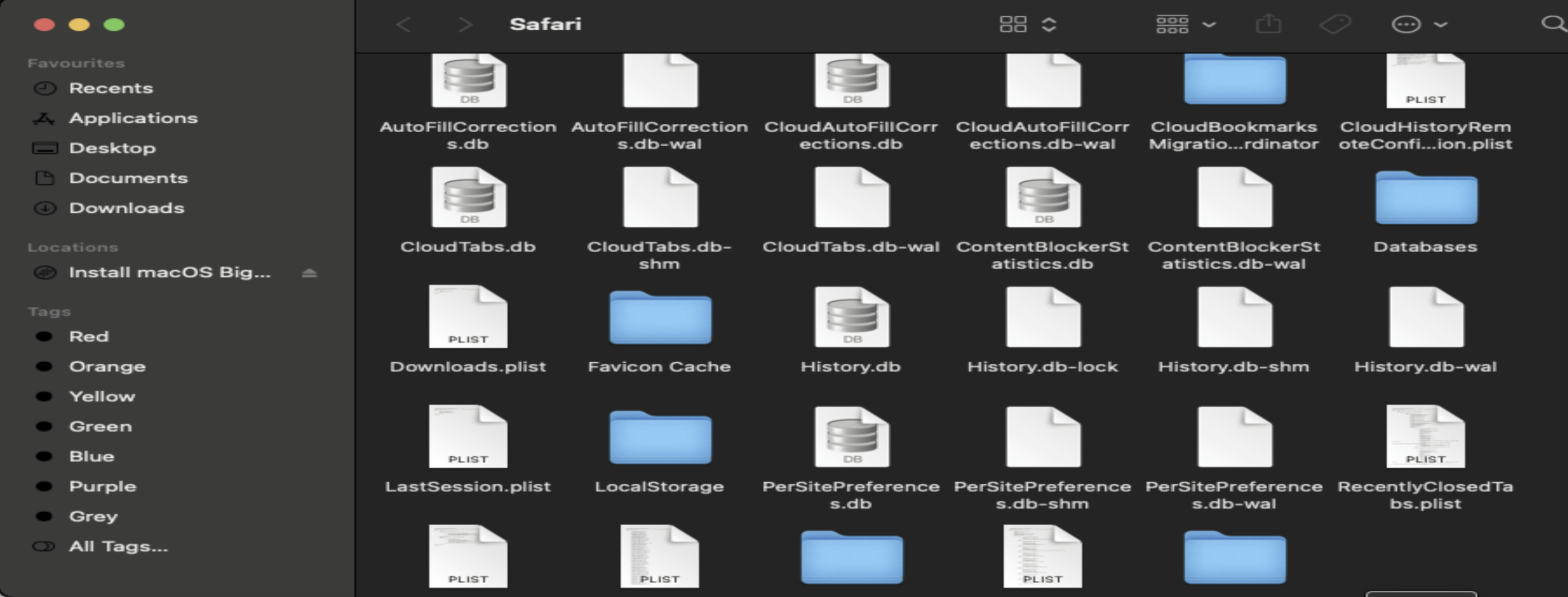Open the More actions ellipsis menu
This screenshot has width=1568, height=597.
[x=1406, y=24]
